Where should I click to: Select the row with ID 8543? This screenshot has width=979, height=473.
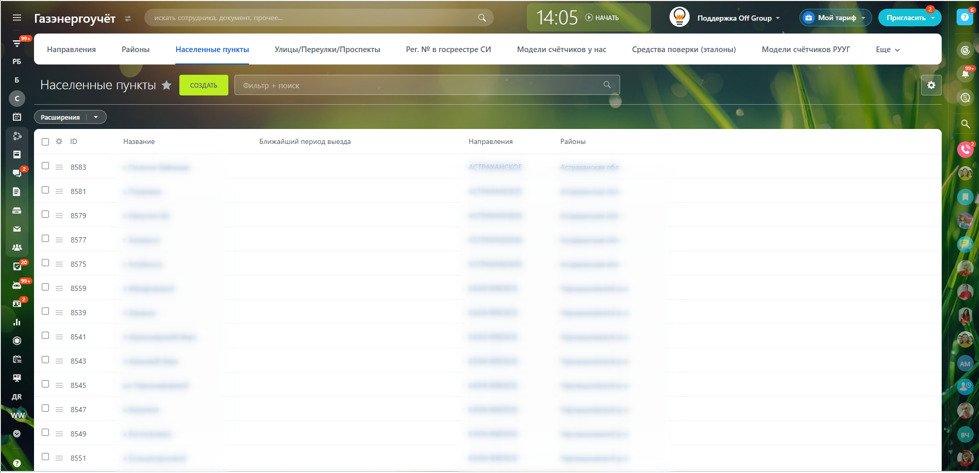click(45, 360)
